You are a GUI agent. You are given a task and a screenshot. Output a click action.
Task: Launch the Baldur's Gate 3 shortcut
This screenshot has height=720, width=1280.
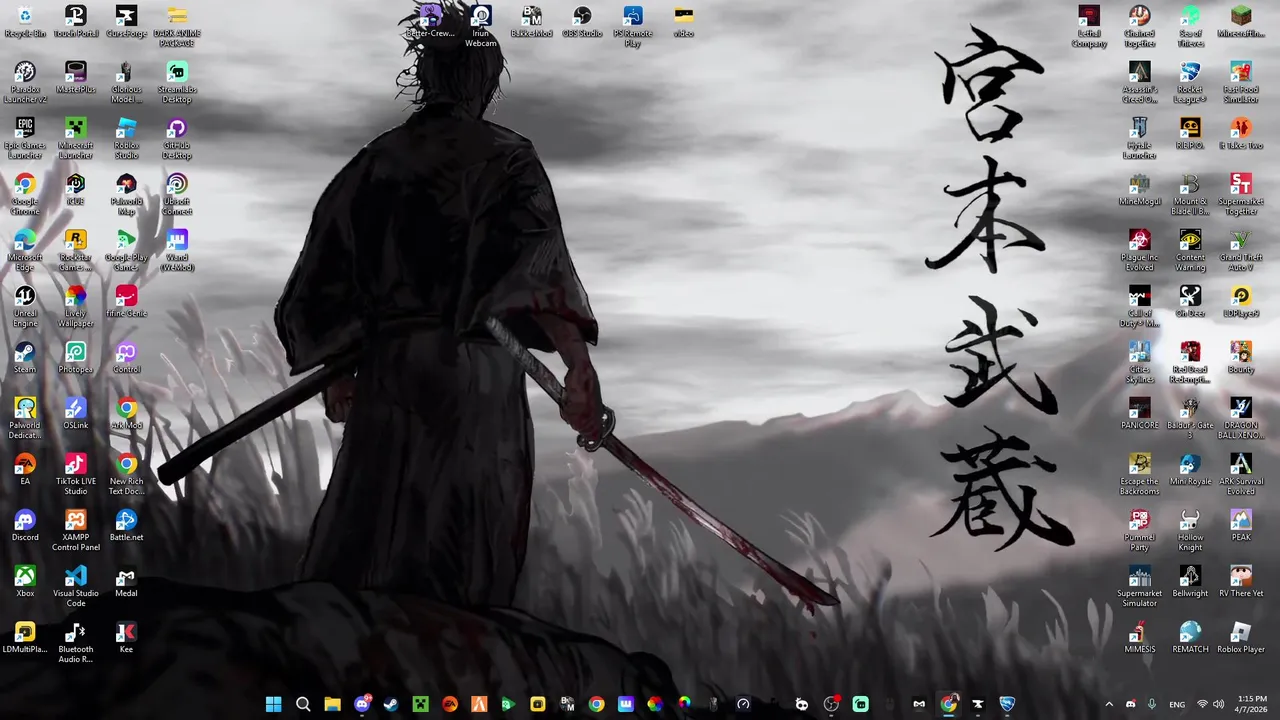(x=1190, y=419)
